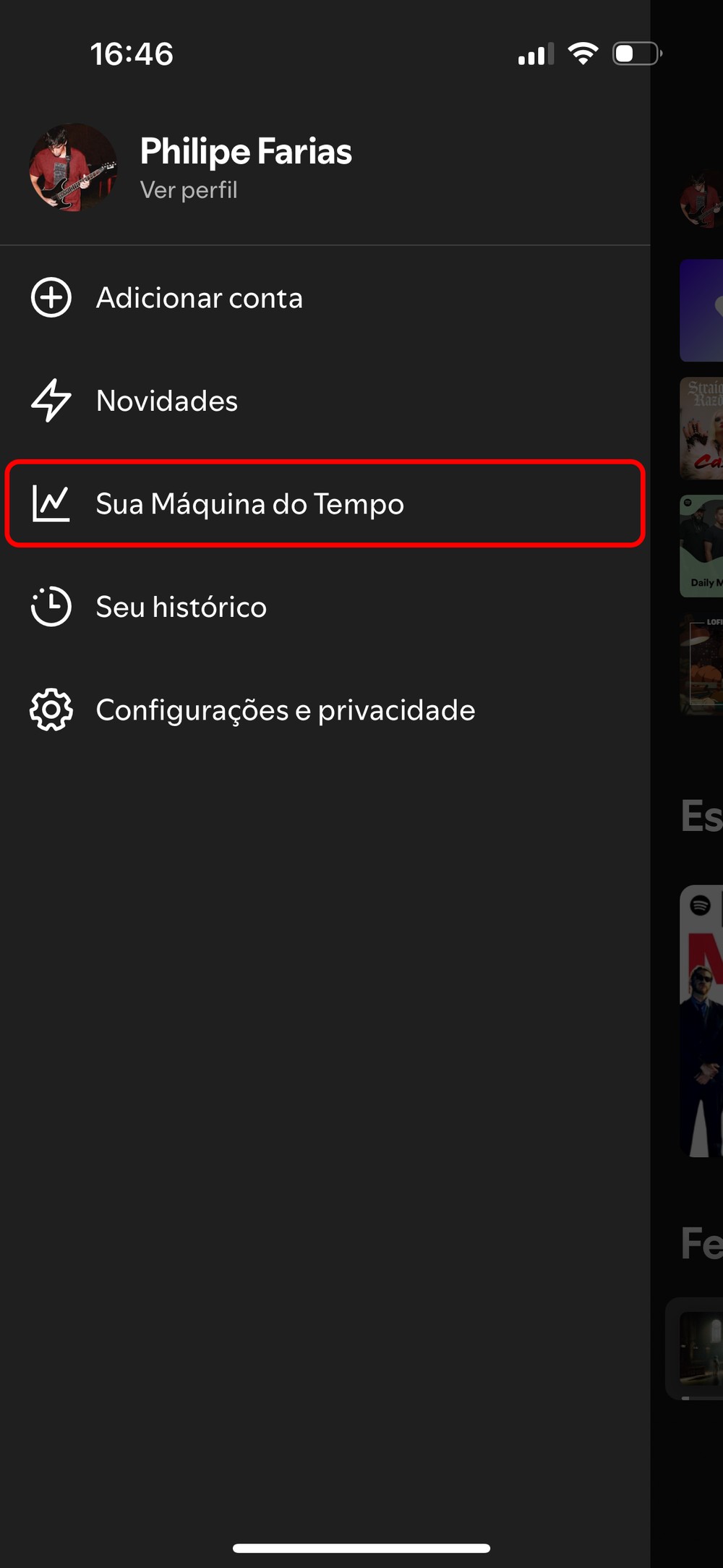Tap the Wi-Fi status bar icon
723x1568 pixels.
583,54
